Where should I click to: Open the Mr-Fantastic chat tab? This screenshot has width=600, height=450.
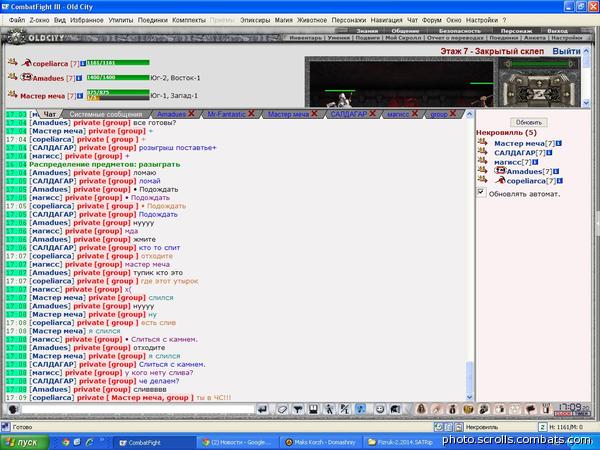[226, 114]
